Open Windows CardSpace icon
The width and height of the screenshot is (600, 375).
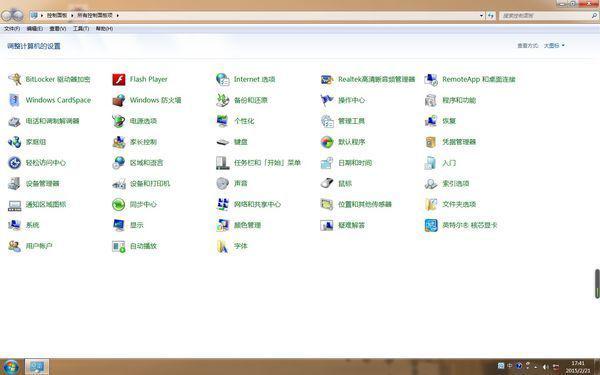tap(15, 100)
